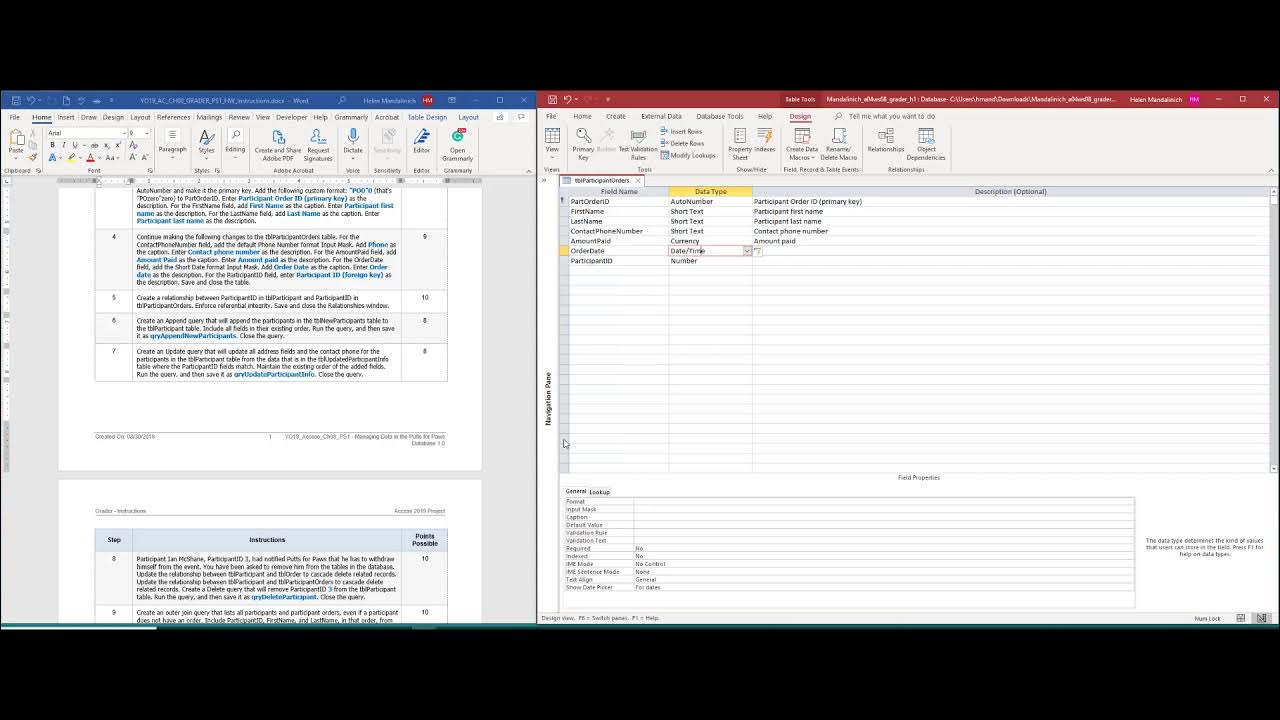The height and width of the screenshot is (720, 1280).
Task: Click Rename/Delete Macro icon
Action: coord(838,143)
